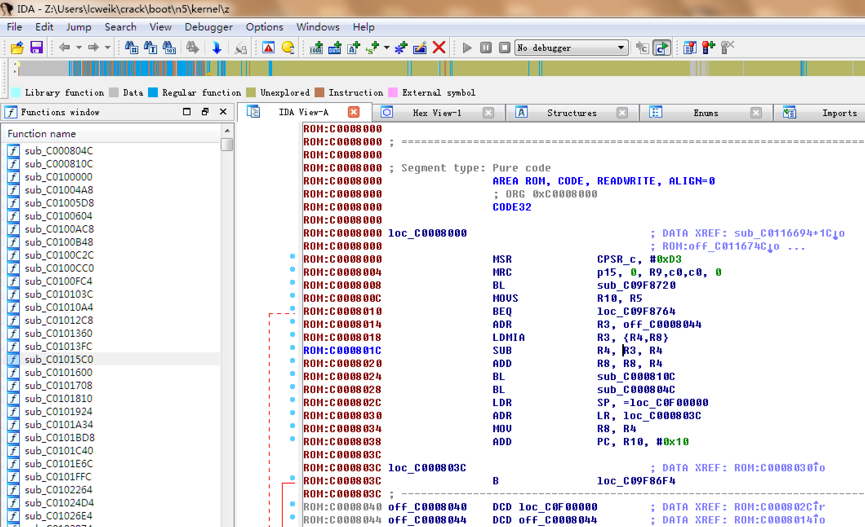
Task: Click the Save database floppy icon
Action: click(x=36, y=48)
